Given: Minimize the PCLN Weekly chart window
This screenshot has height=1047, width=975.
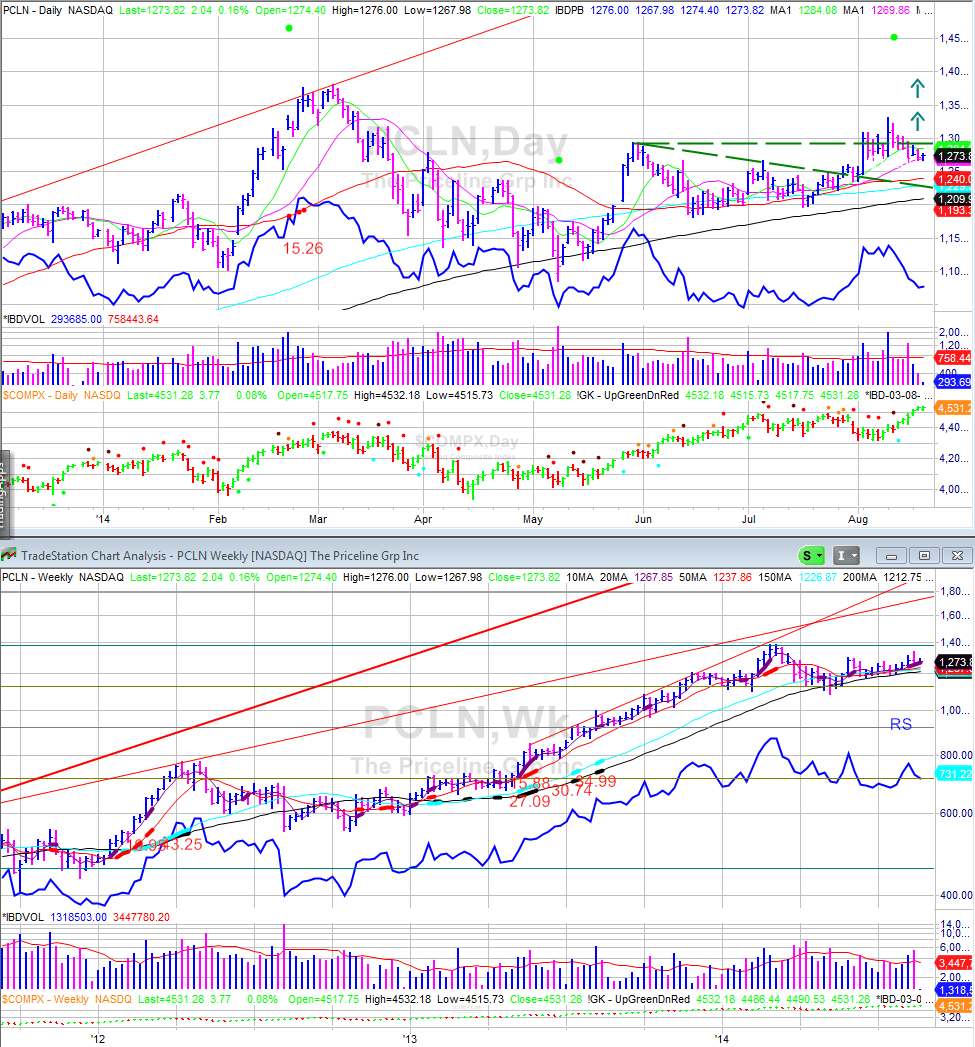Looking at the screenshot, I should tap(891, 556).
